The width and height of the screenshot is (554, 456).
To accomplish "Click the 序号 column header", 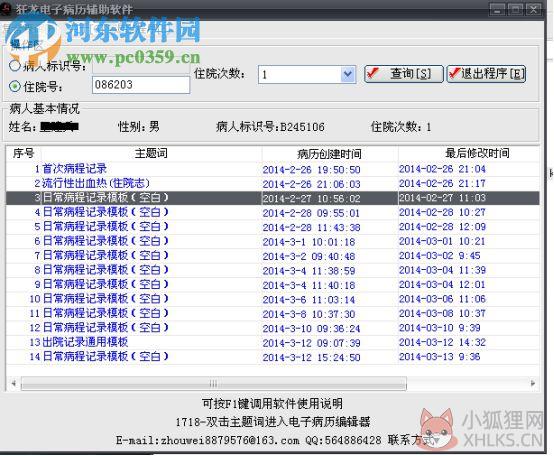I will pyautogui.click(x=23, y=153).
